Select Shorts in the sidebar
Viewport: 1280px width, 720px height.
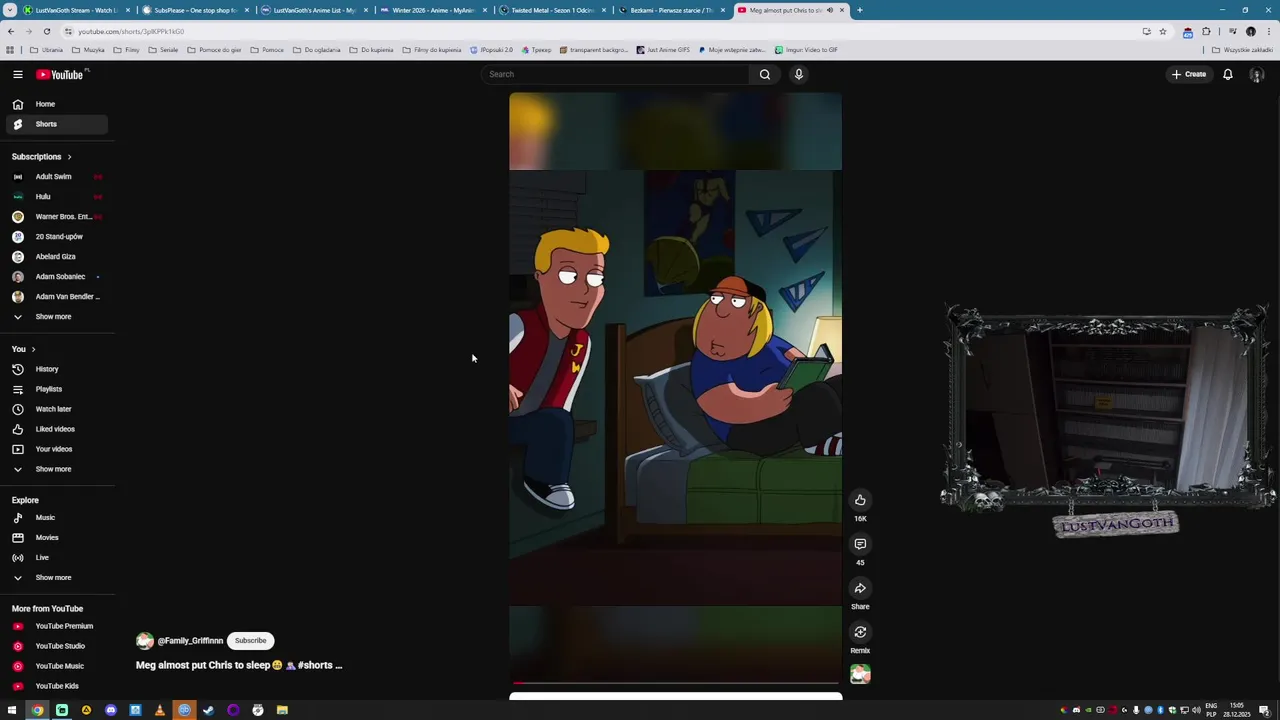pos(55,124)
